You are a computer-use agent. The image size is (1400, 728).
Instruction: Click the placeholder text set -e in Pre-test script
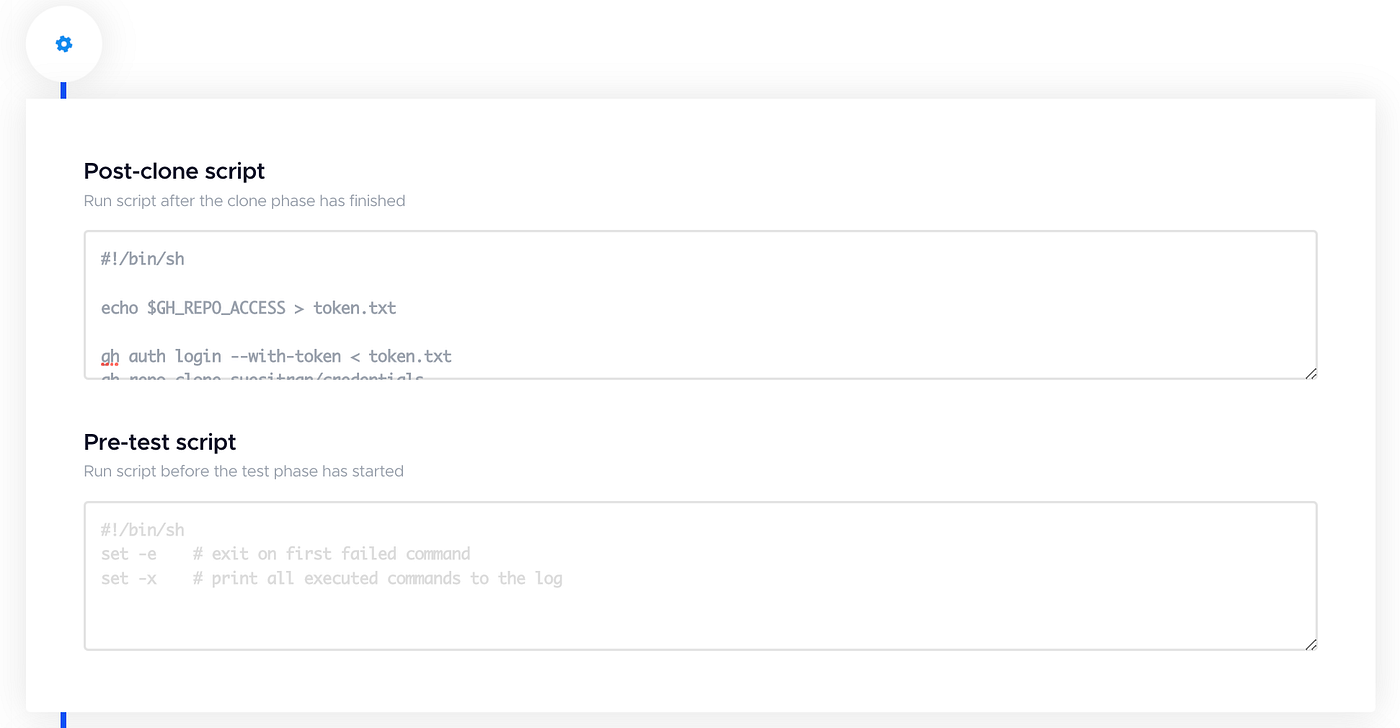point(130,553)
